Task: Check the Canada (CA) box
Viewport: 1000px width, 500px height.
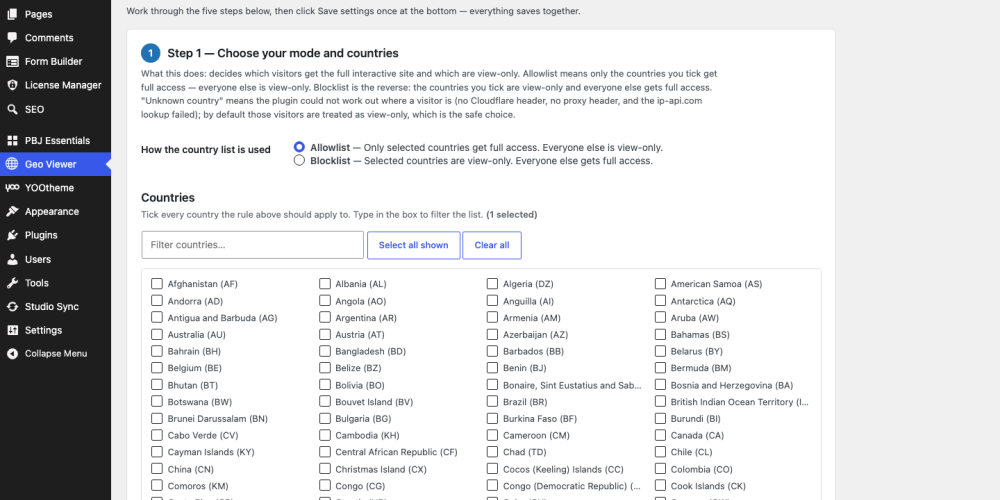Action: click(660, 435)
